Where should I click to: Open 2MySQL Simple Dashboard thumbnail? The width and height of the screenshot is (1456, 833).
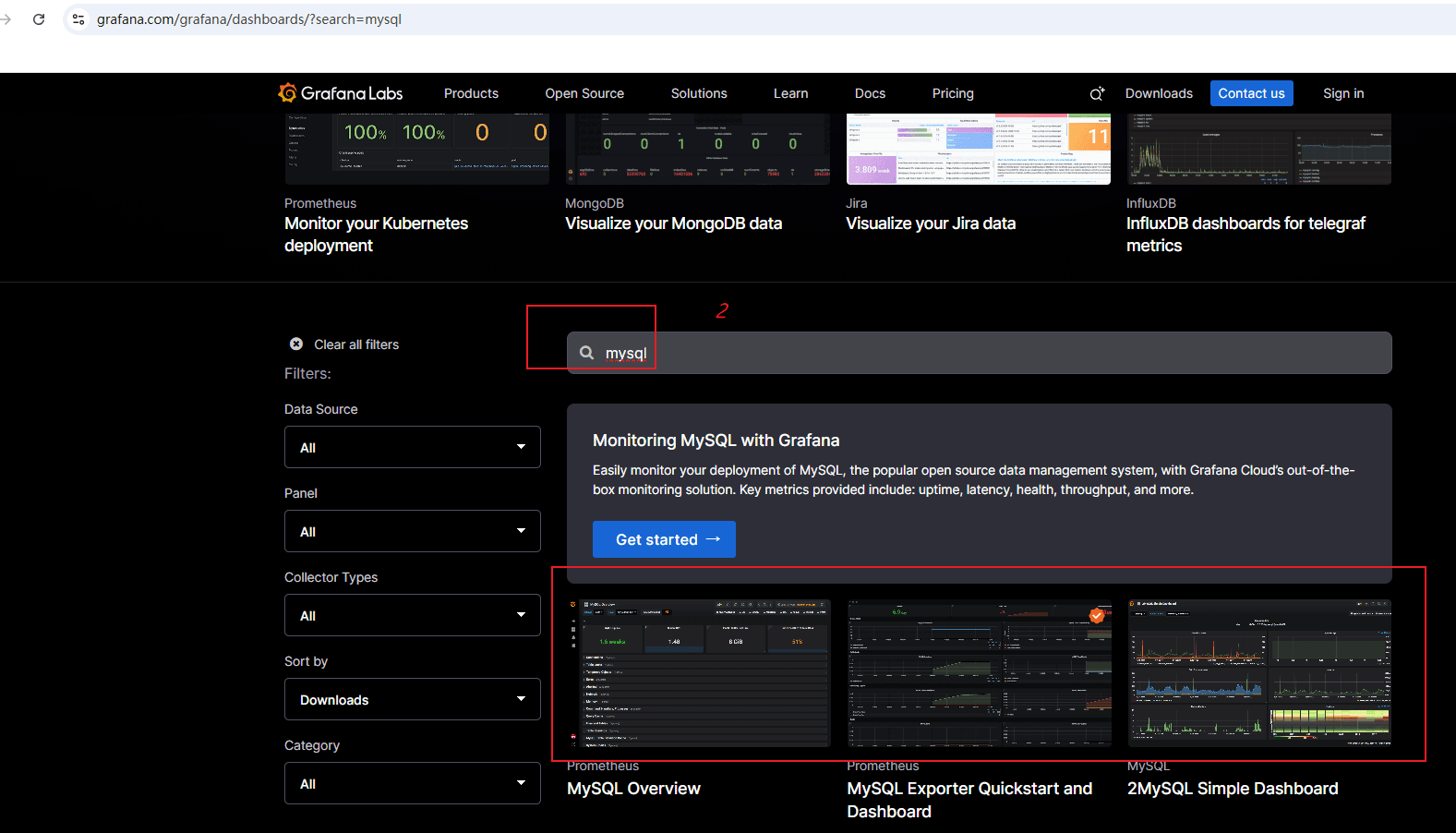pyautogui.click(x=1259, y=673)
